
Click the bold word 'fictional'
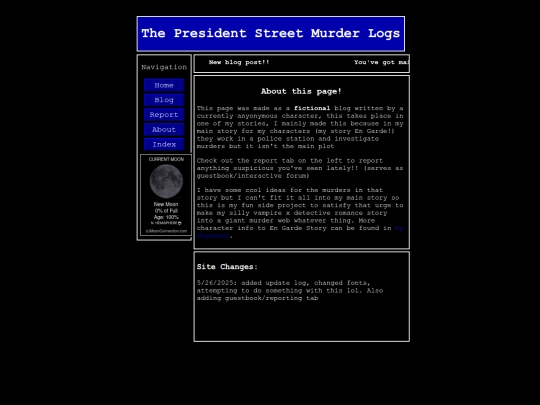tap(312, 108)
